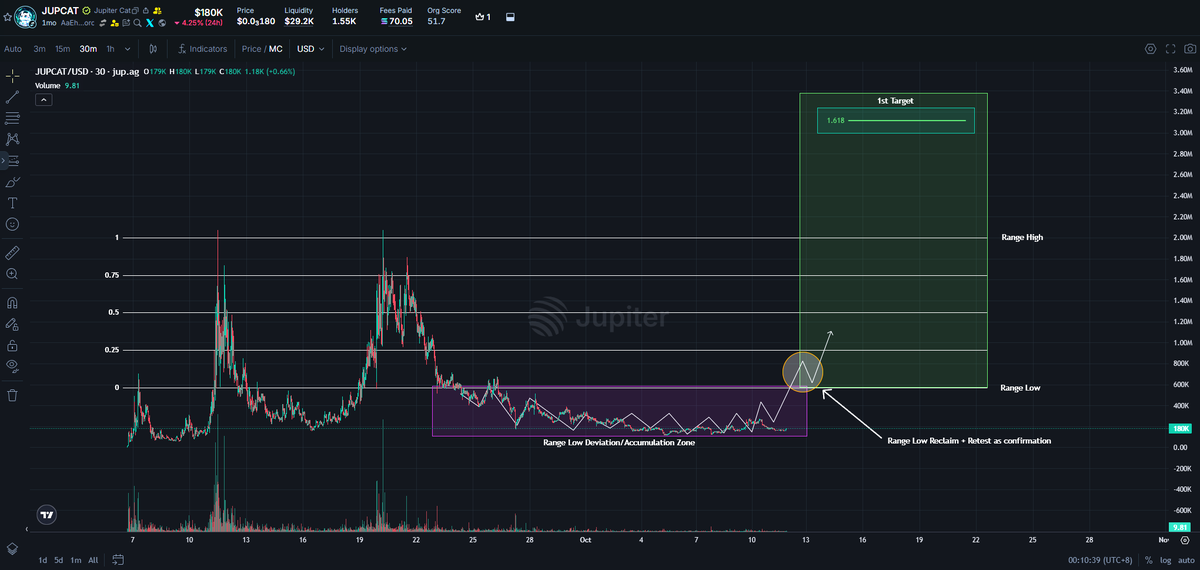Expand more timeframe intervals chevron
1200x570 pixels.
(127, 49)
